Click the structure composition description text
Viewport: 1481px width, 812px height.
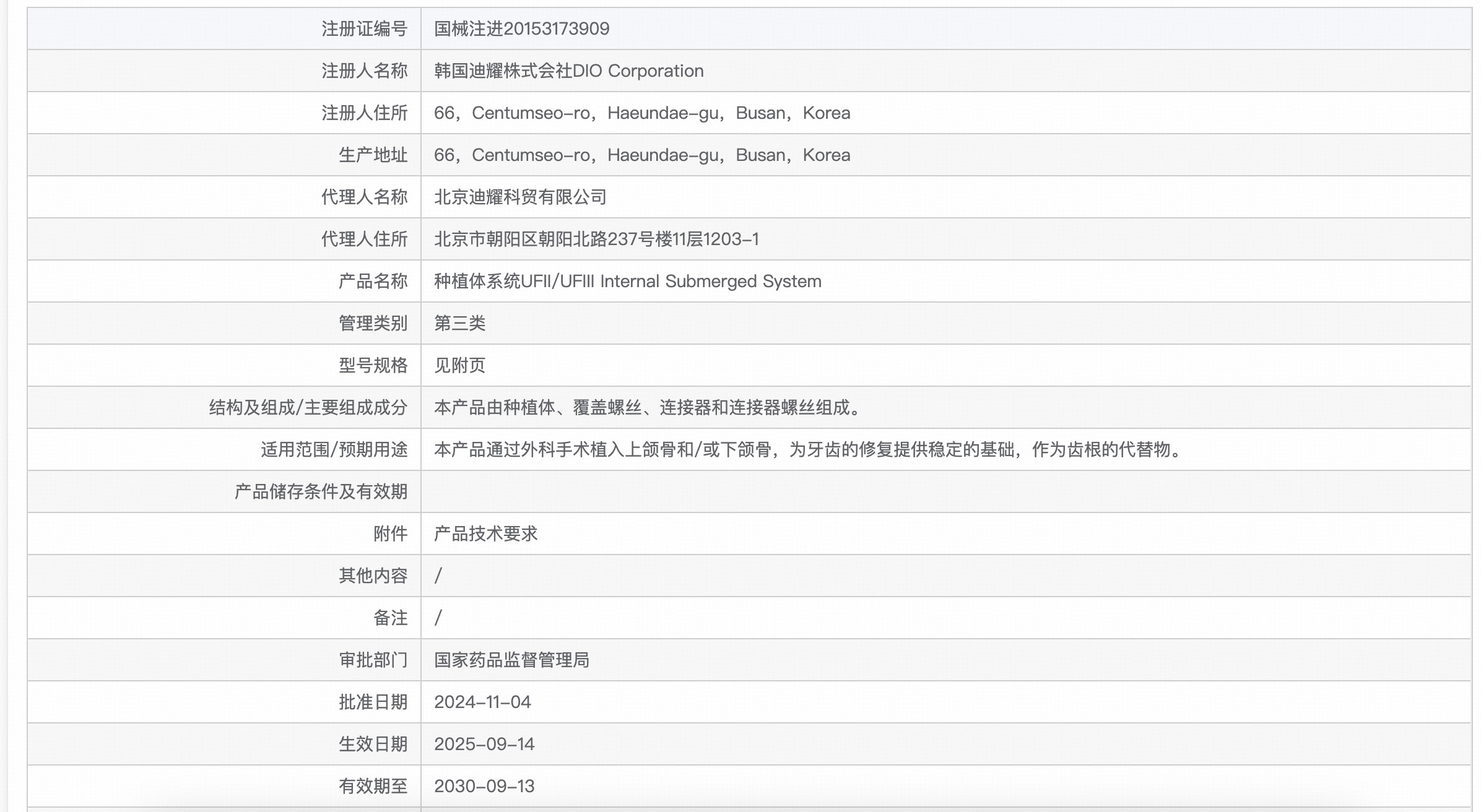[x=648, y=407]
